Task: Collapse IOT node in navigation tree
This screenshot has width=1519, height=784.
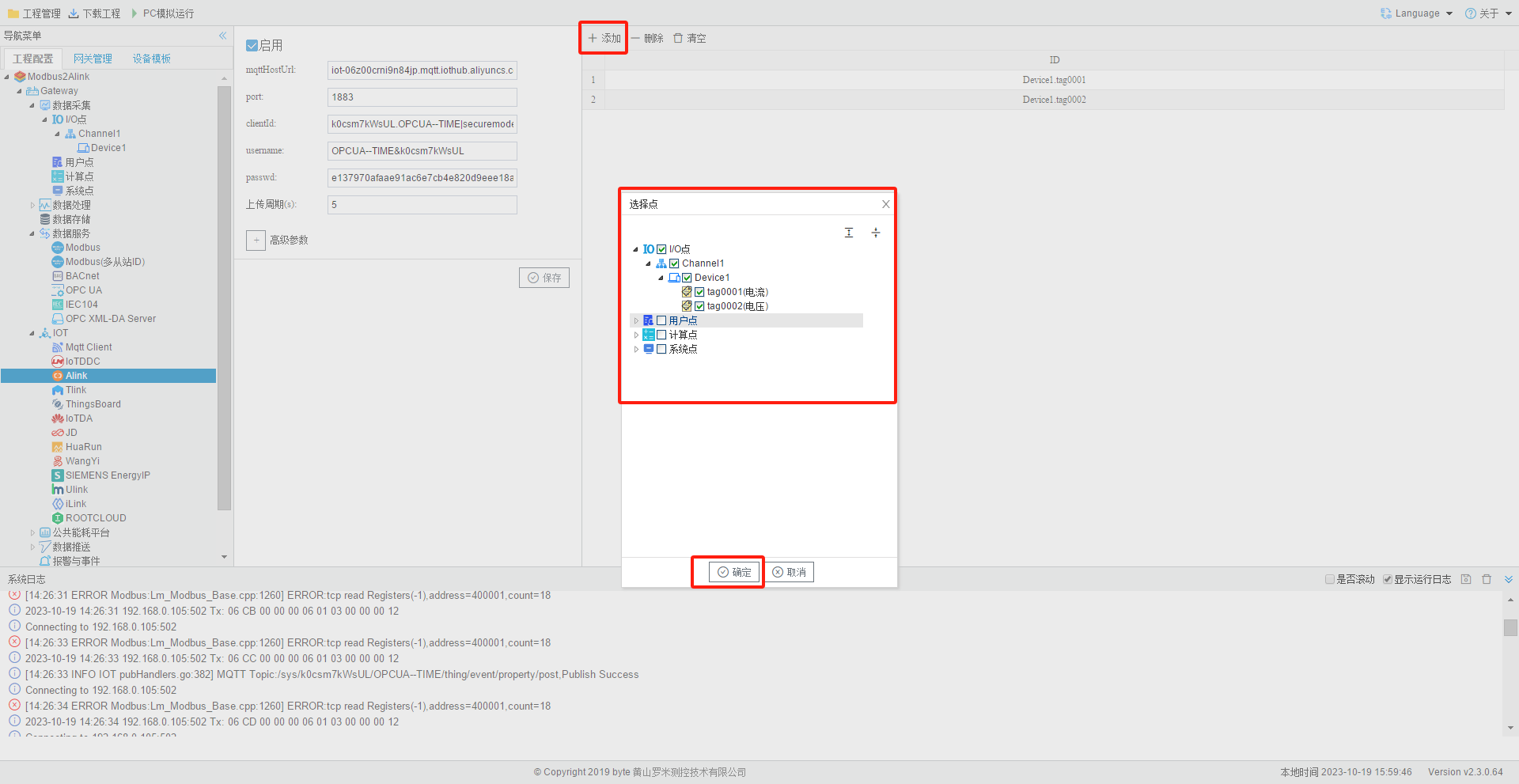Action: coord(32,333)
